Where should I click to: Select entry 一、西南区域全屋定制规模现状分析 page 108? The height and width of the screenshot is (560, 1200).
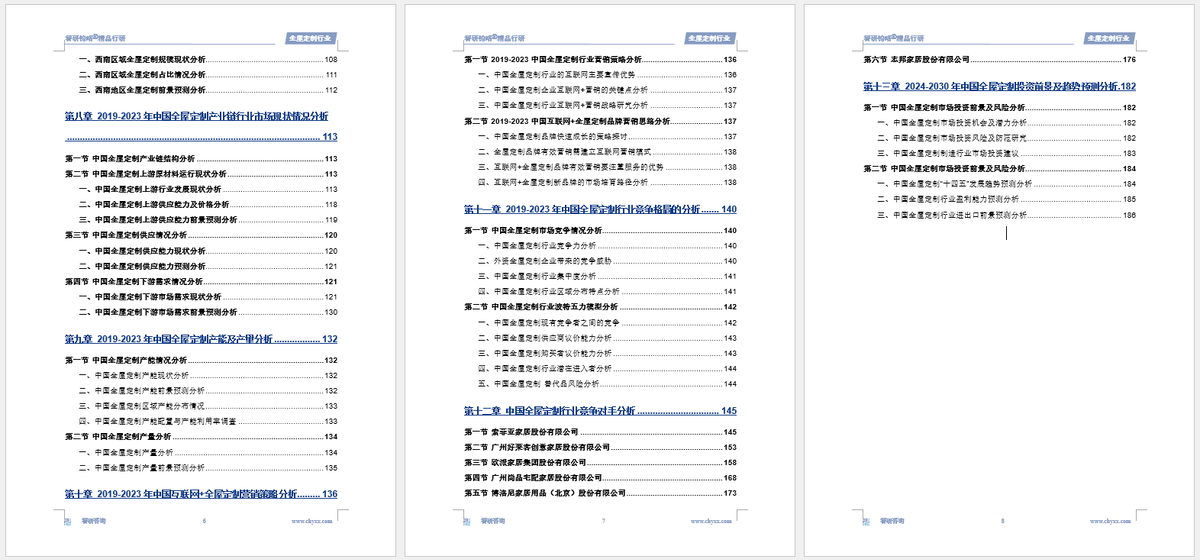coord(209,60)
